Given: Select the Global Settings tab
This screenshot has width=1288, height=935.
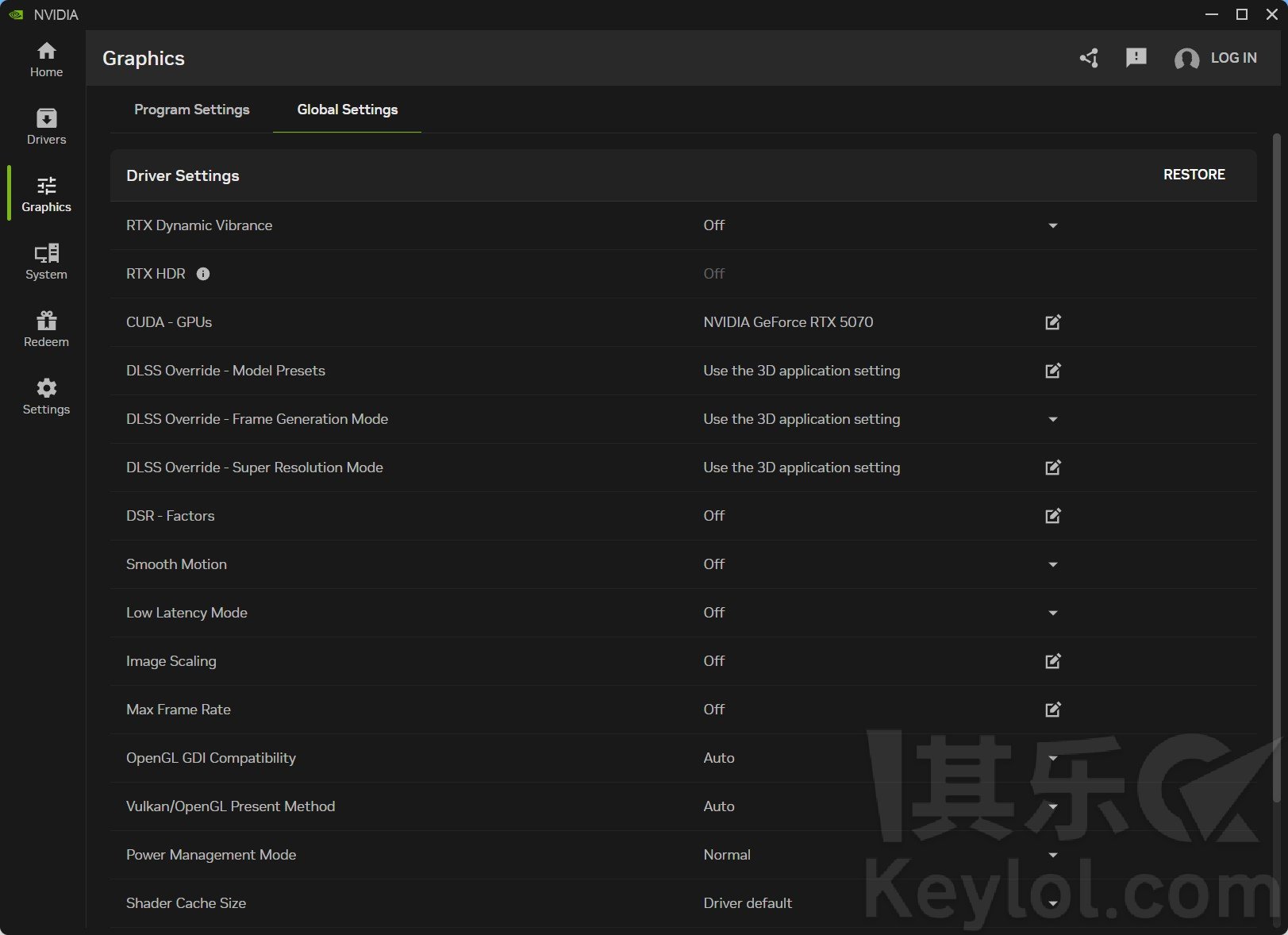Looking at the screenshot, I should click(348, 110).
